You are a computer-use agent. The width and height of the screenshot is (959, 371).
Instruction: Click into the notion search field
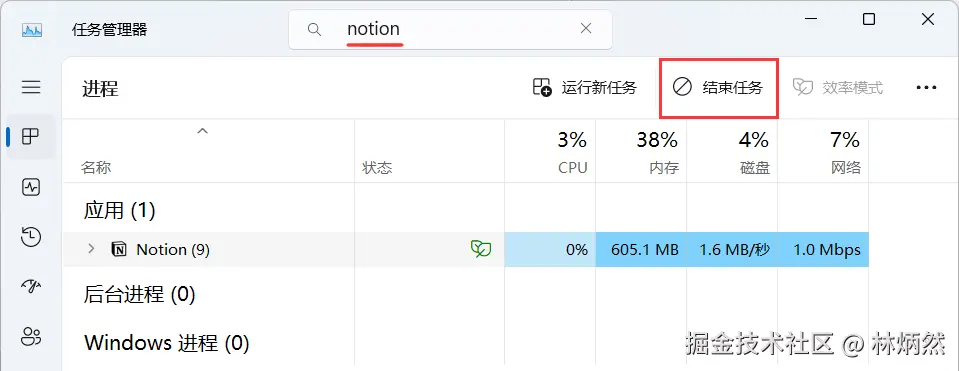coord(450,29)
